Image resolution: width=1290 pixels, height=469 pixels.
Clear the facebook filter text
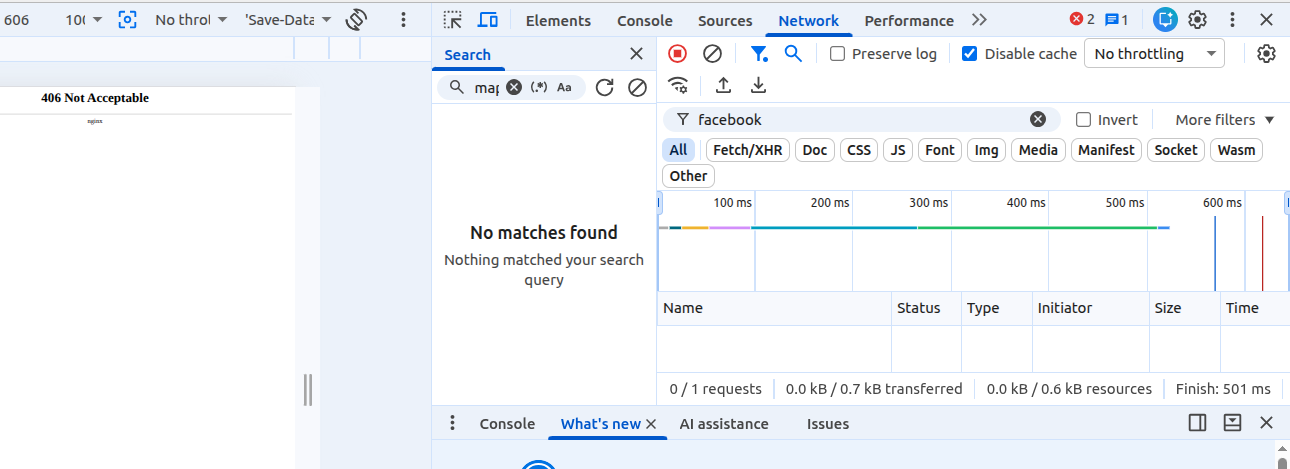click(1038, 119)
